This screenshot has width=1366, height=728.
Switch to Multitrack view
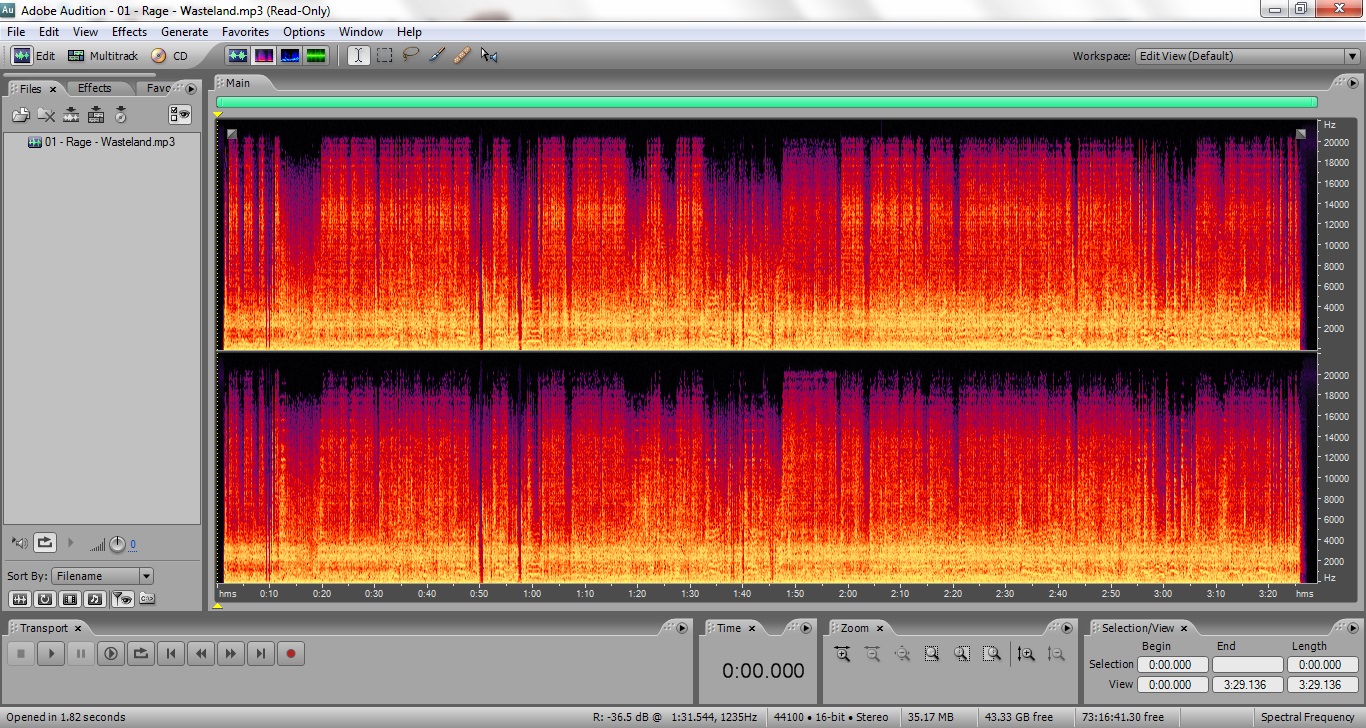(103, 56)
